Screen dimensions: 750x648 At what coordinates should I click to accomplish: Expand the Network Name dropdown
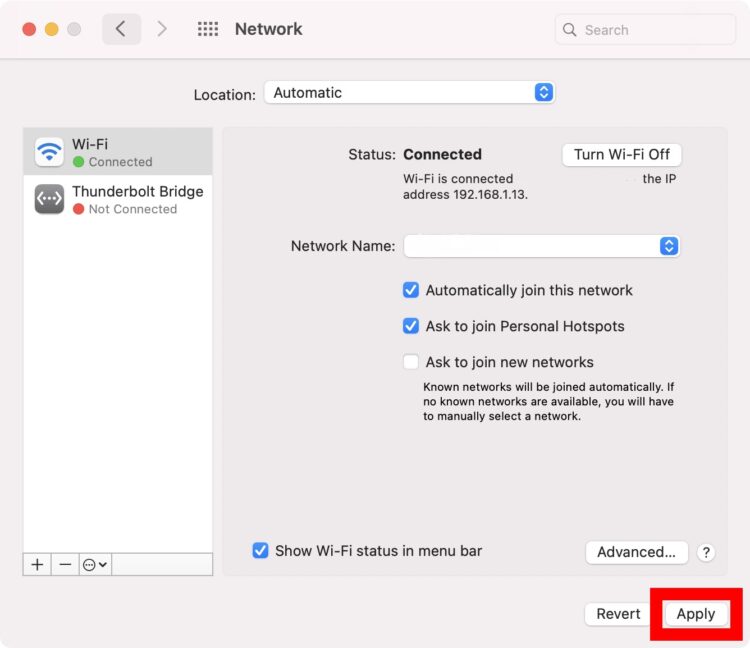pyautogui.click(x=541, y=246)
